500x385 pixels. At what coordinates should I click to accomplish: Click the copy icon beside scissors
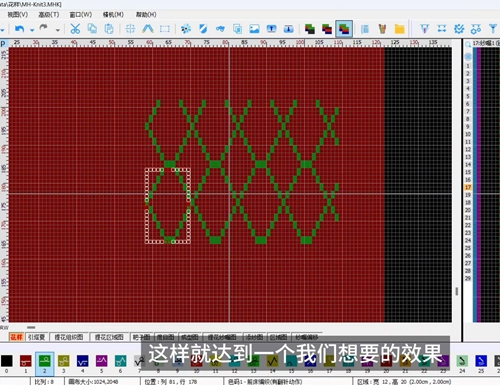[x=92, y=29]
